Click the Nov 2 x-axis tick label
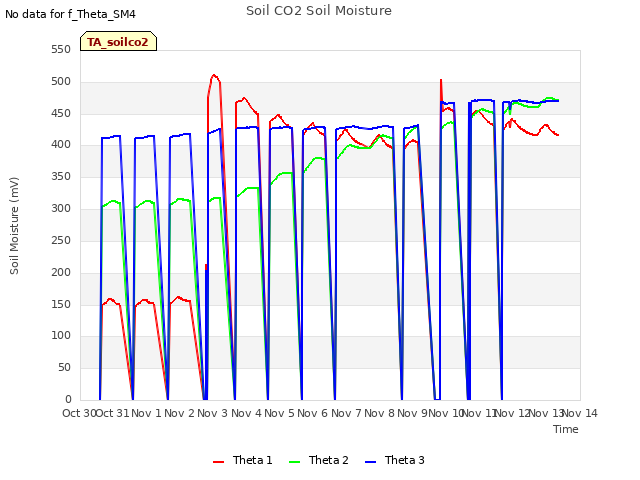This screenshot has width=640, height=480. 179,413
